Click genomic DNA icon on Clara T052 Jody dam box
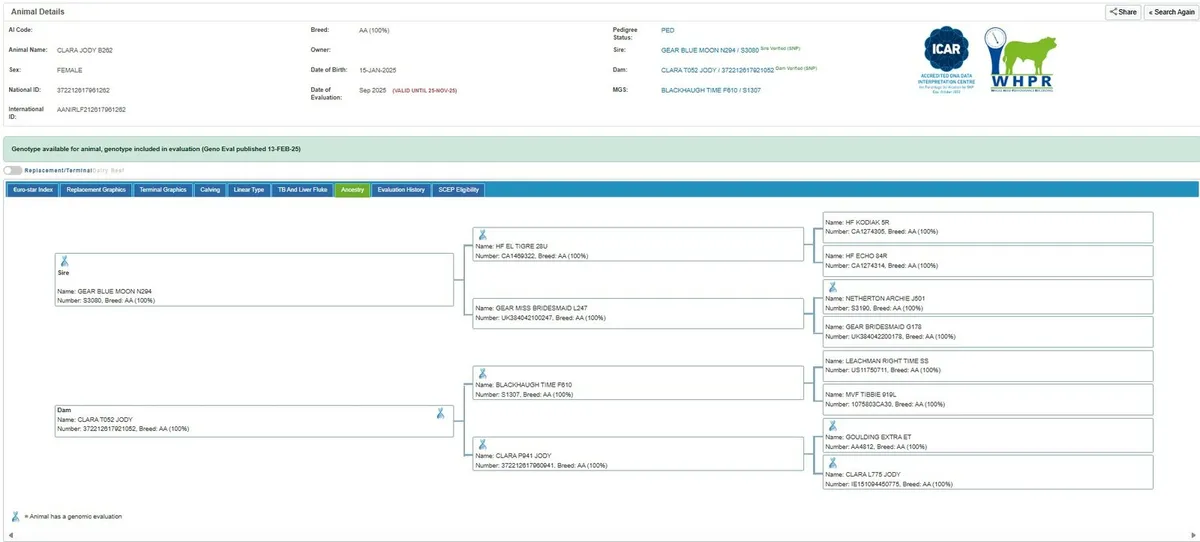 tap(440, 413)
